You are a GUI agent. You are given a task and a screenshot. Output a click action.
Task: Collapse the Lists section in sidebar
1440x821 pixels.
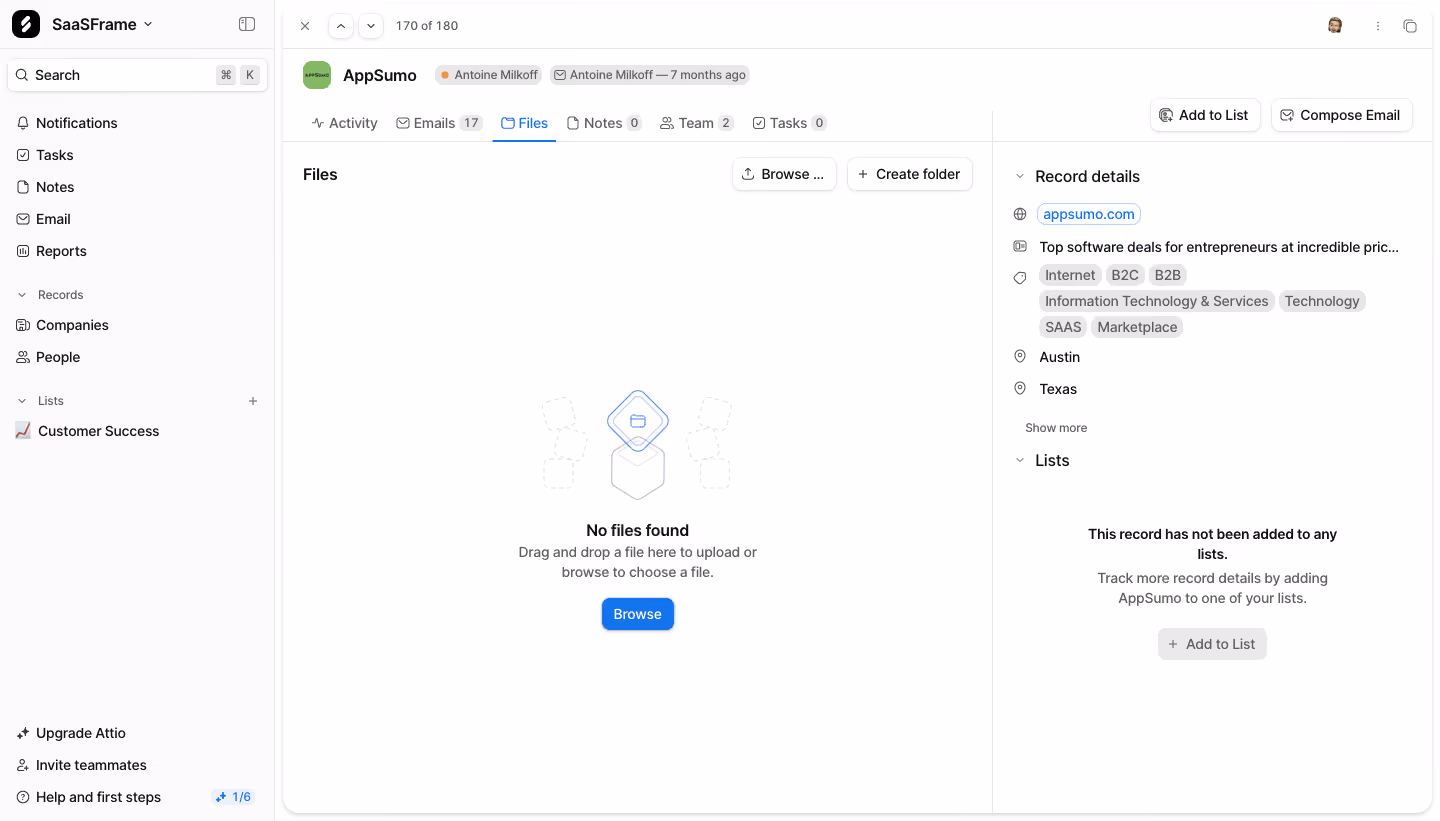pos(22,401)
